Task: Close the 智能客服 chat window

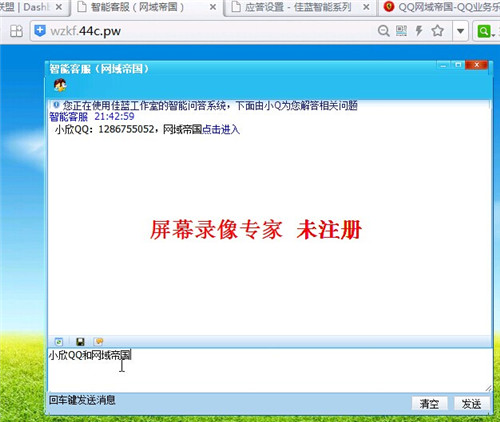Action: pos(477,65)
